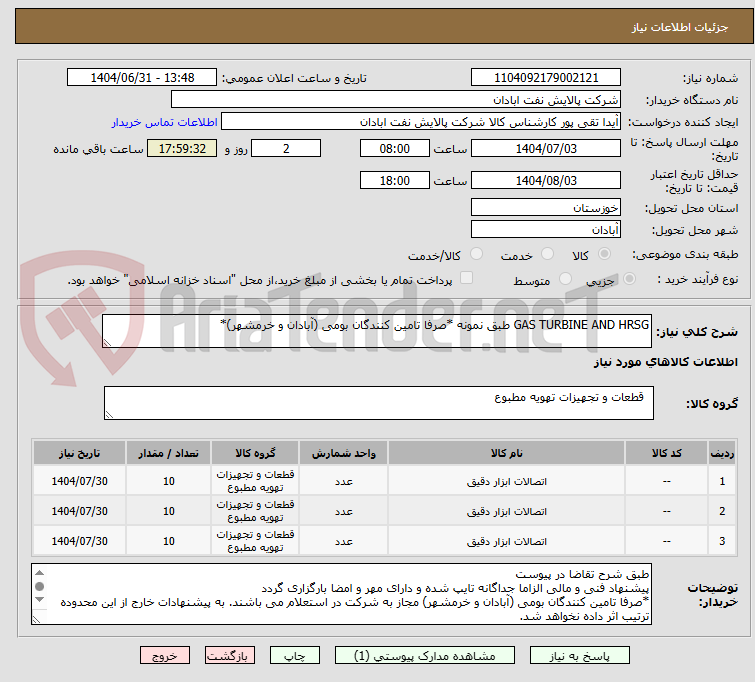Select 'جزیی' purchase process type

628,280
